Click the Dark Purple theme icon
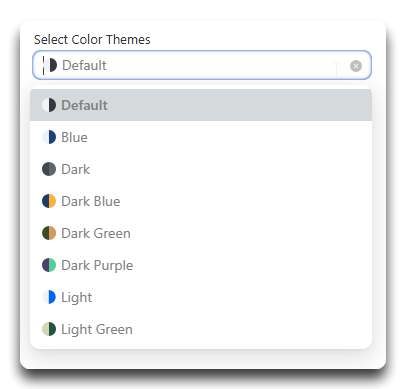 coord(49,265)
